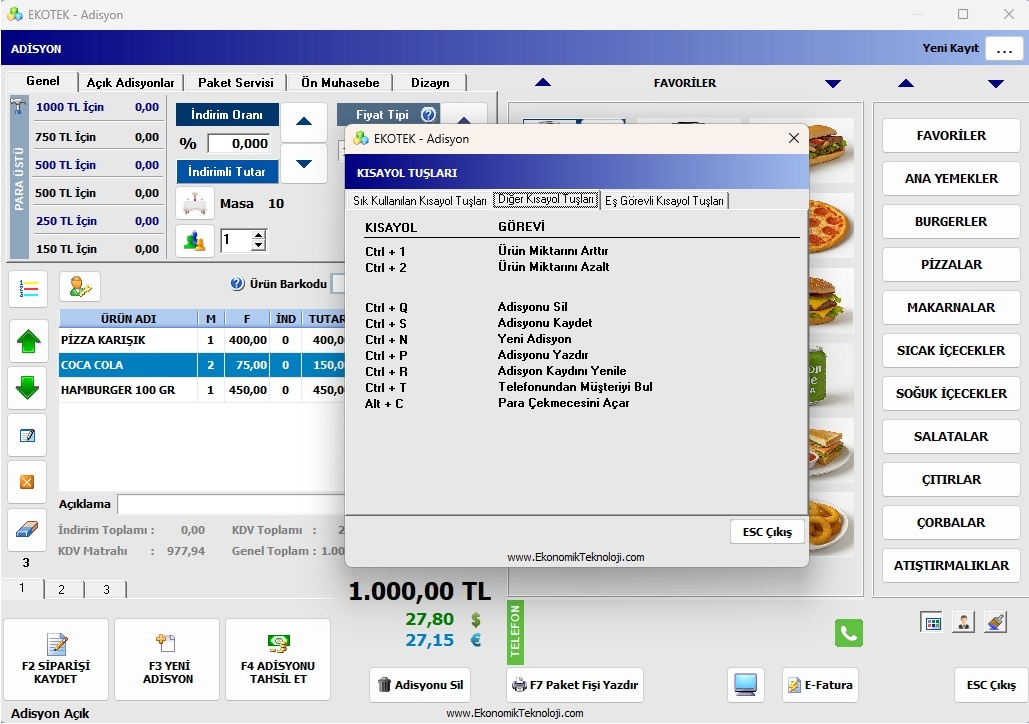The height and width of the screenshot is (724, 1029).
Task: Click the F2 Siparişi Kaydet button
Action: (56, 660)
